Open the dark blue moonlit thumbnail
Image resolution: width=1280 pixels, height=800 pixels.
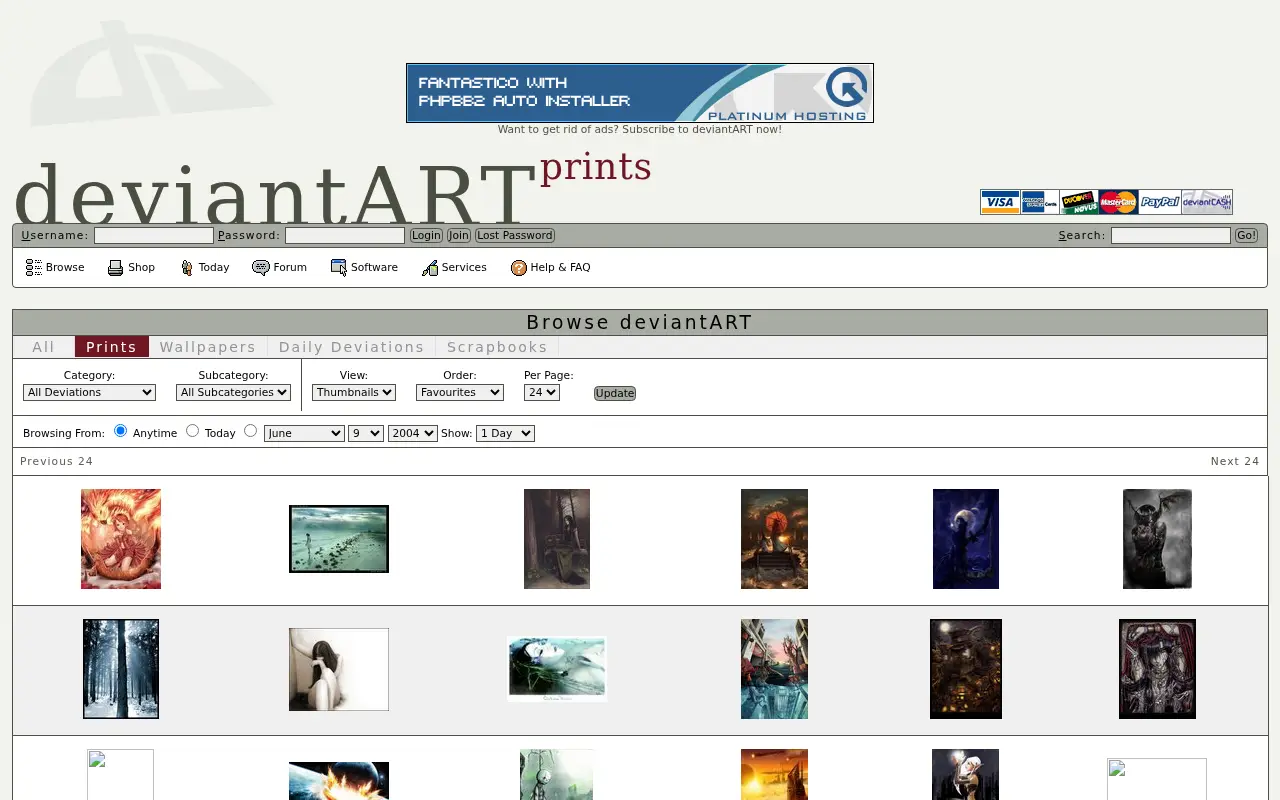coord(966,539)
